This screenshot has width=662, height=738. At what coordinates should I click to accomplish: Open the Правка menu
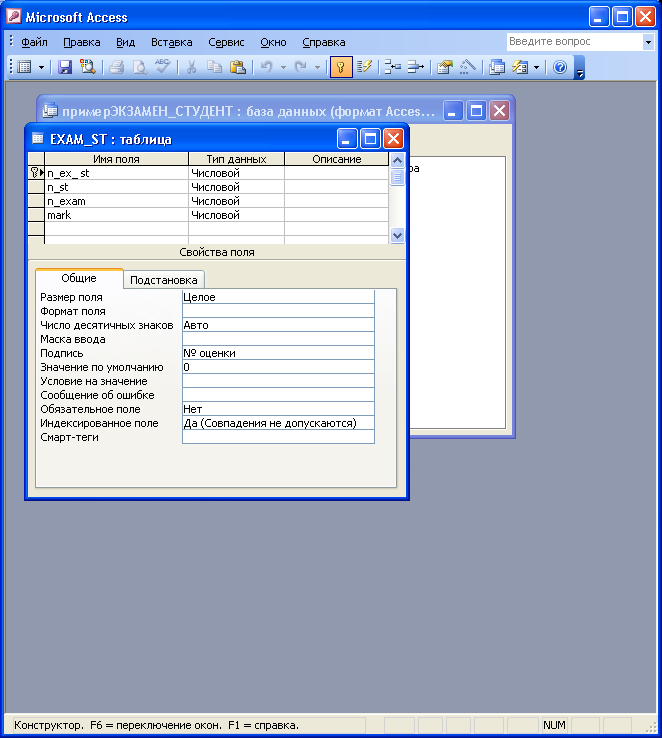82,42
